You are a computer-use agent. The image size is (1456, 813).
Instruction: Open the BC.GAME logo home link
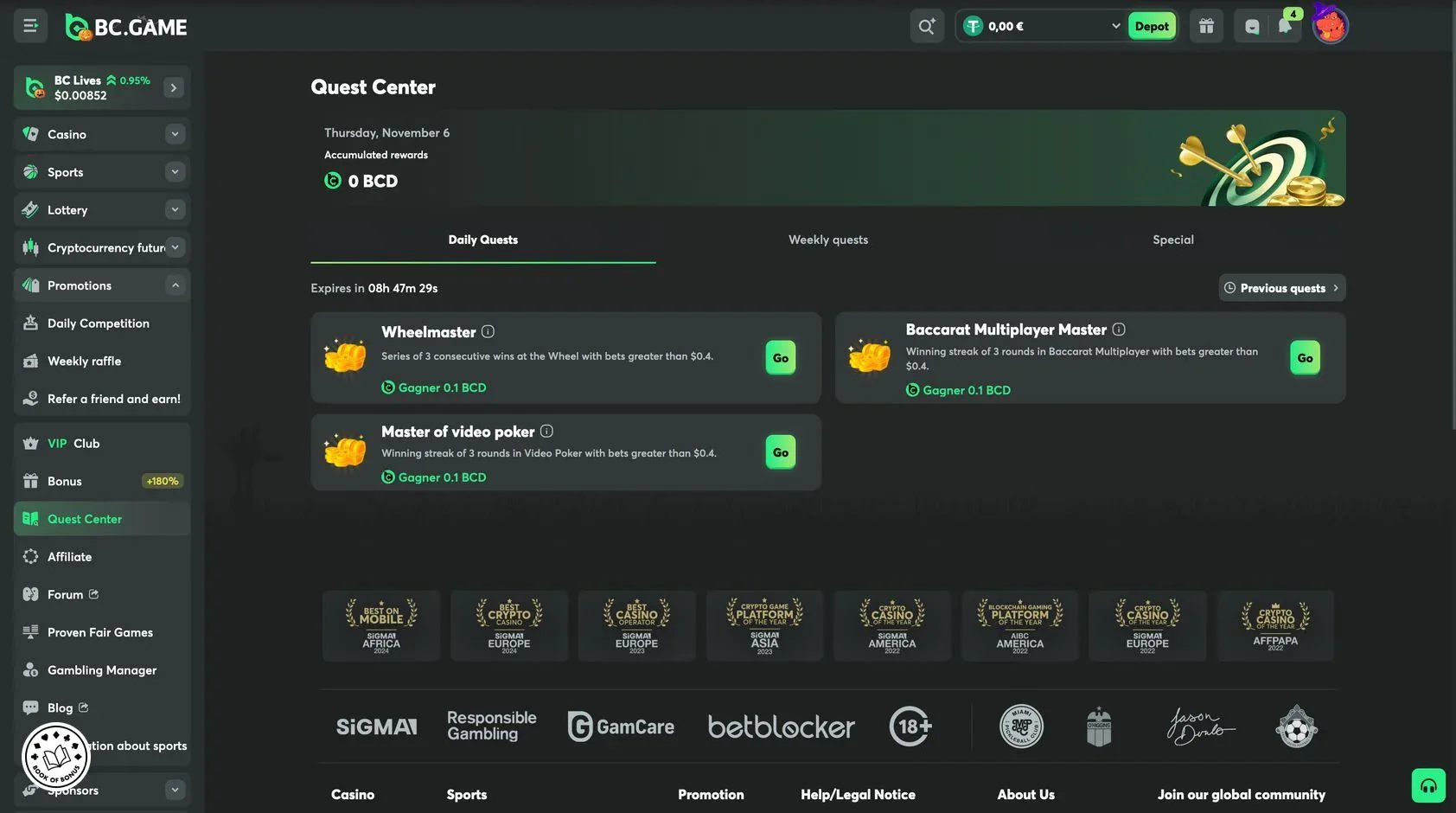126,27
